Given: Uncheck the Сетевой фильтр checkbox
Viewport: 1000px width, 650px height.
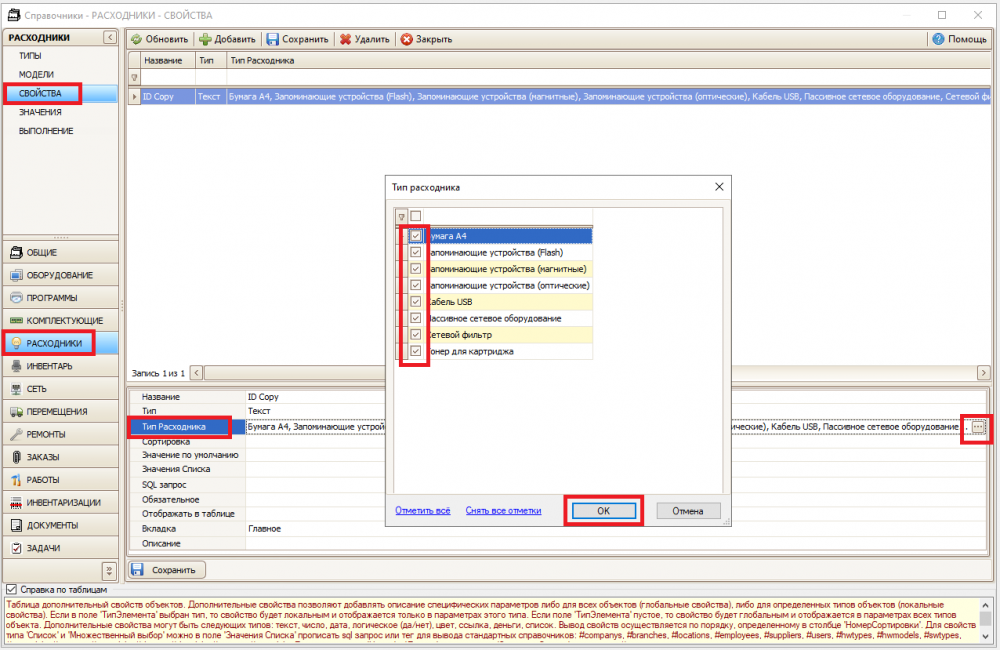Looking at the screenshot, I should pyautogui.click(x=416, y=335).
